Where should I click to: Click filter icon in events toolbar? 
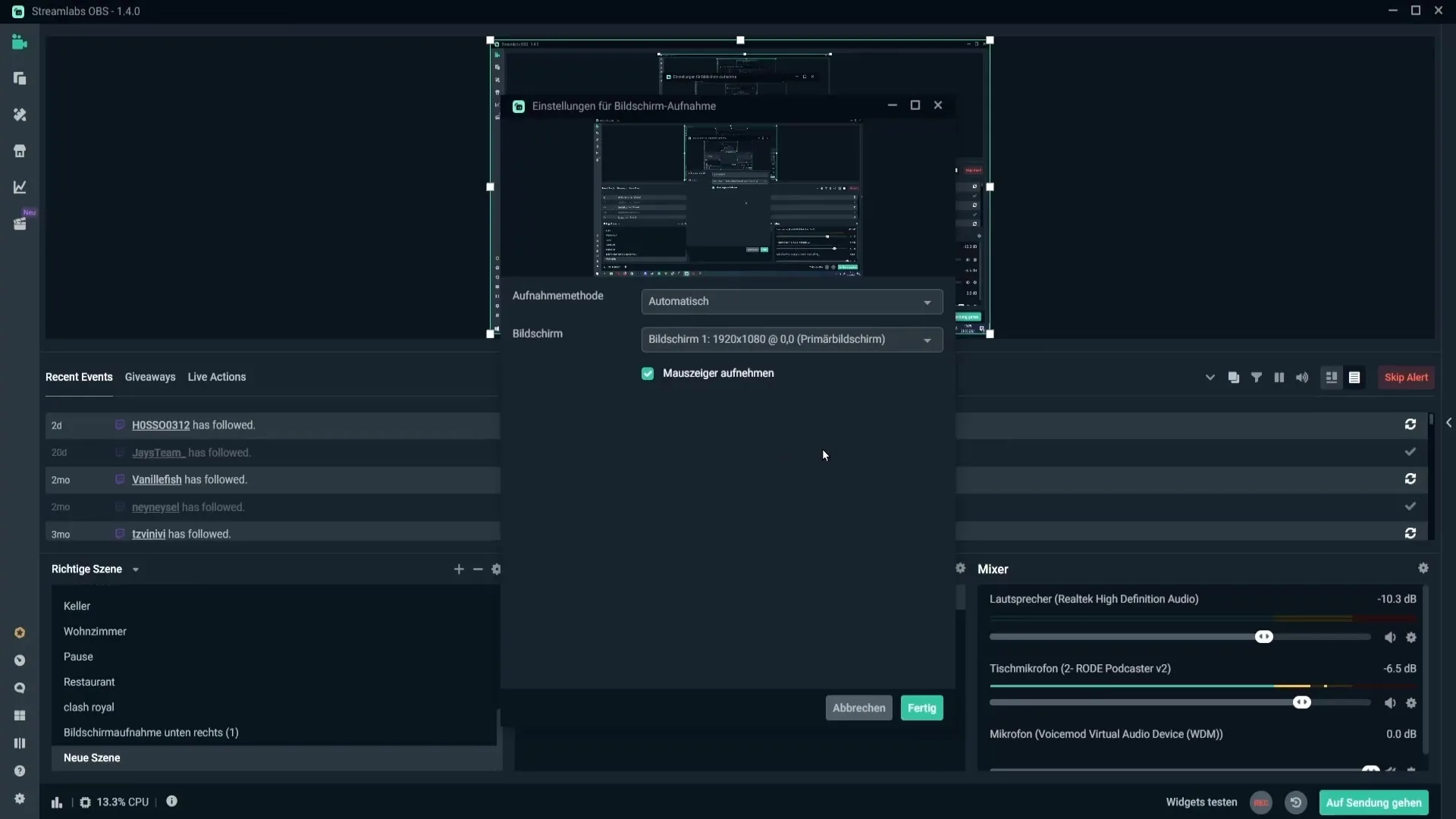1256,377
